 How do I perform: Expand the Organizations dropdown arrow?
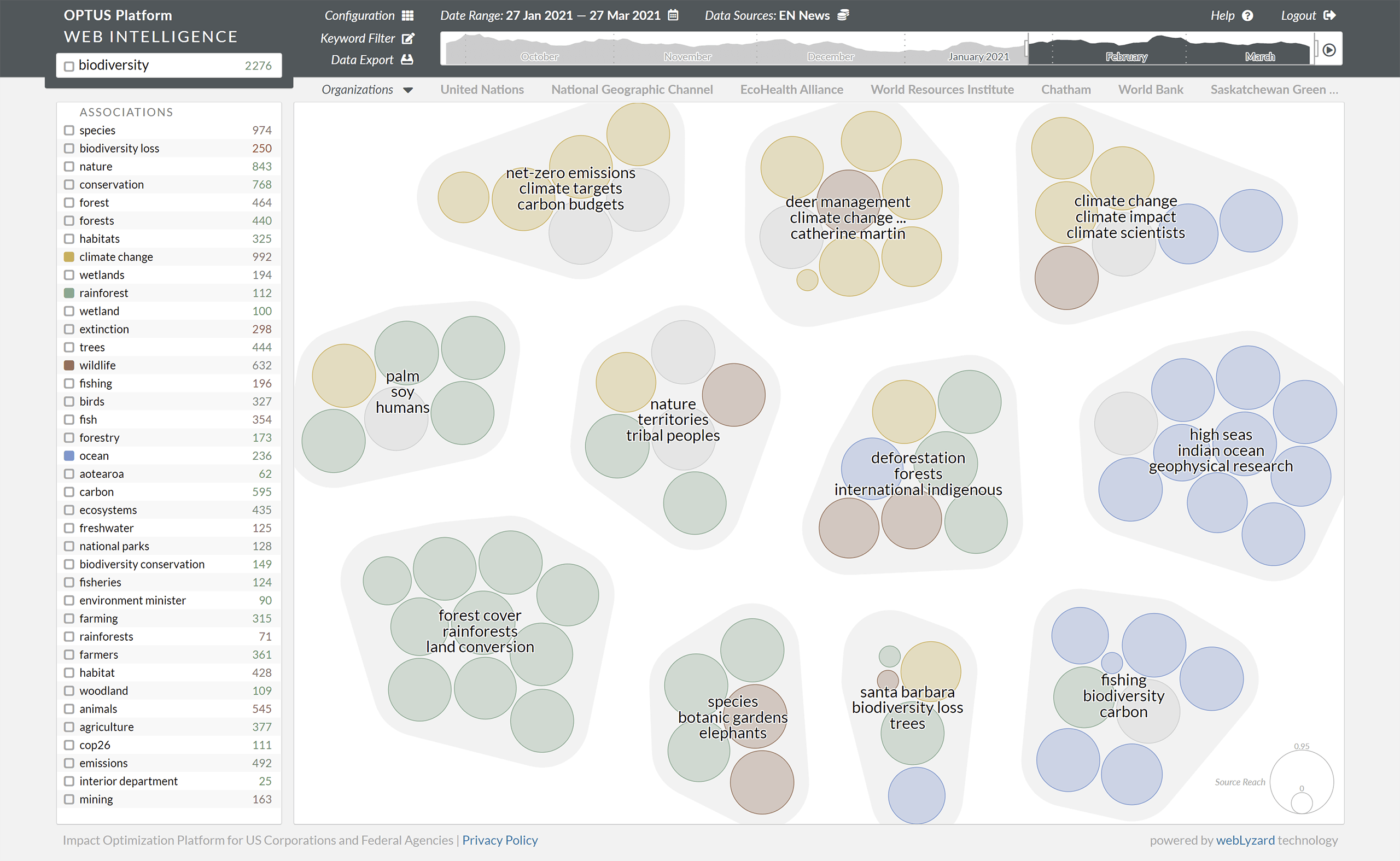pyautogui.click(x=408, y=90)
